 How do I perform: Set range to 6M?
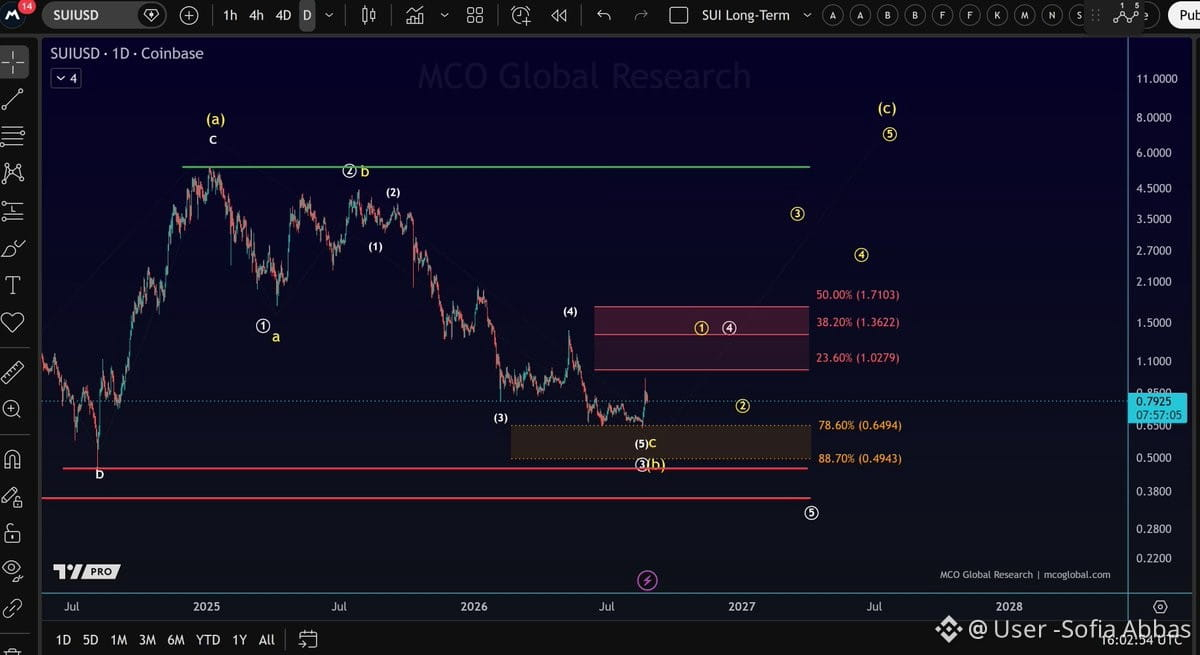(x=176, y=639)
